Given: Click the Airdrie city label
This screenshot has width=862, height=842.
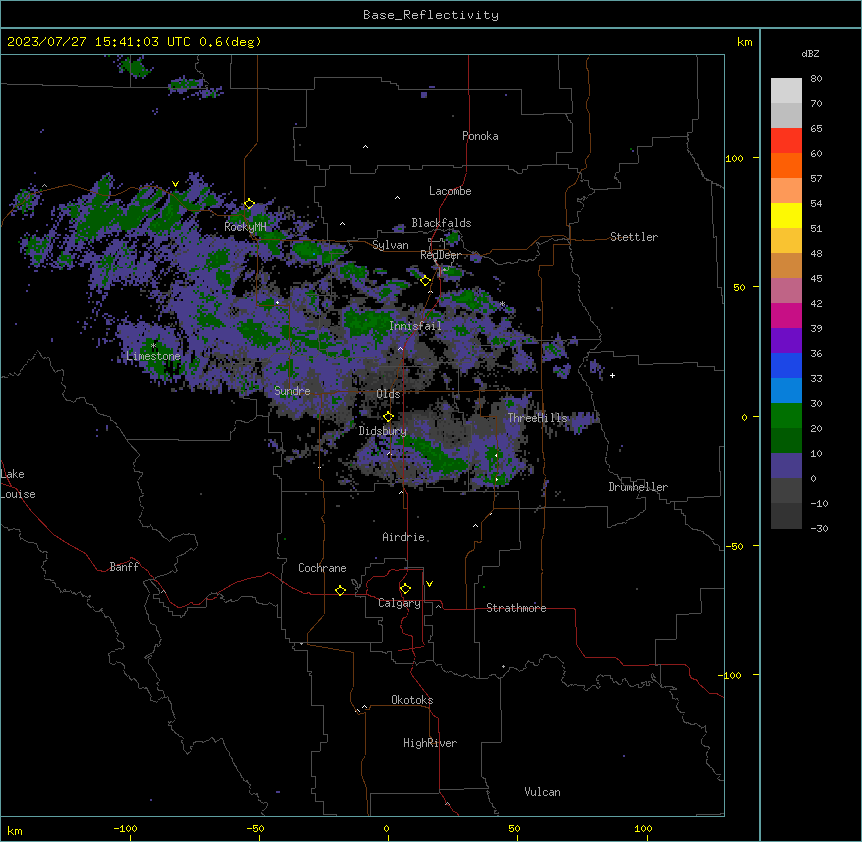Looking at the screenshot, I should pyautogui.click(x=404, y=537).
